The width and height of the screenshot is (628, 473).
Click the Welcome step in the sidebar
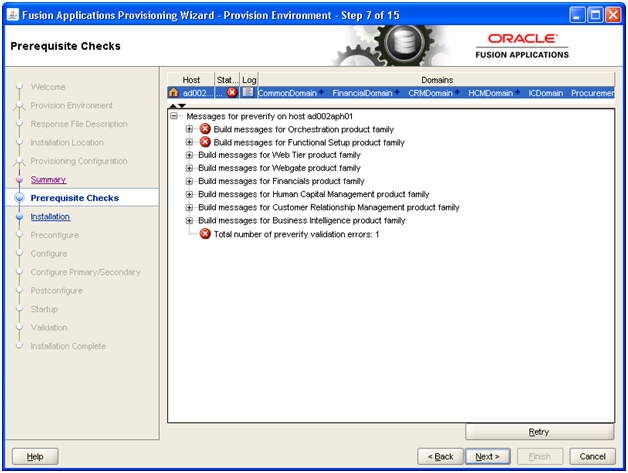pos(48,87)
